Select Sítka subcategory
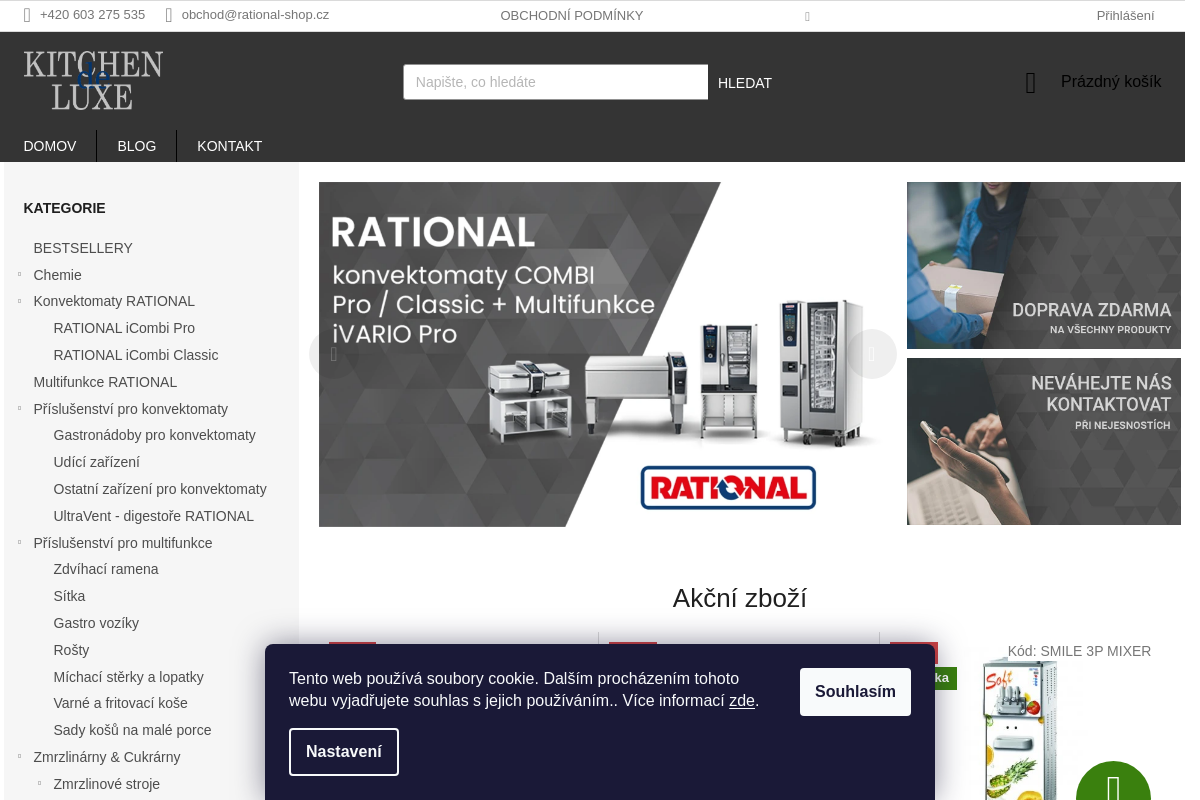This screenshot has height=800, width=1200. 69,596
